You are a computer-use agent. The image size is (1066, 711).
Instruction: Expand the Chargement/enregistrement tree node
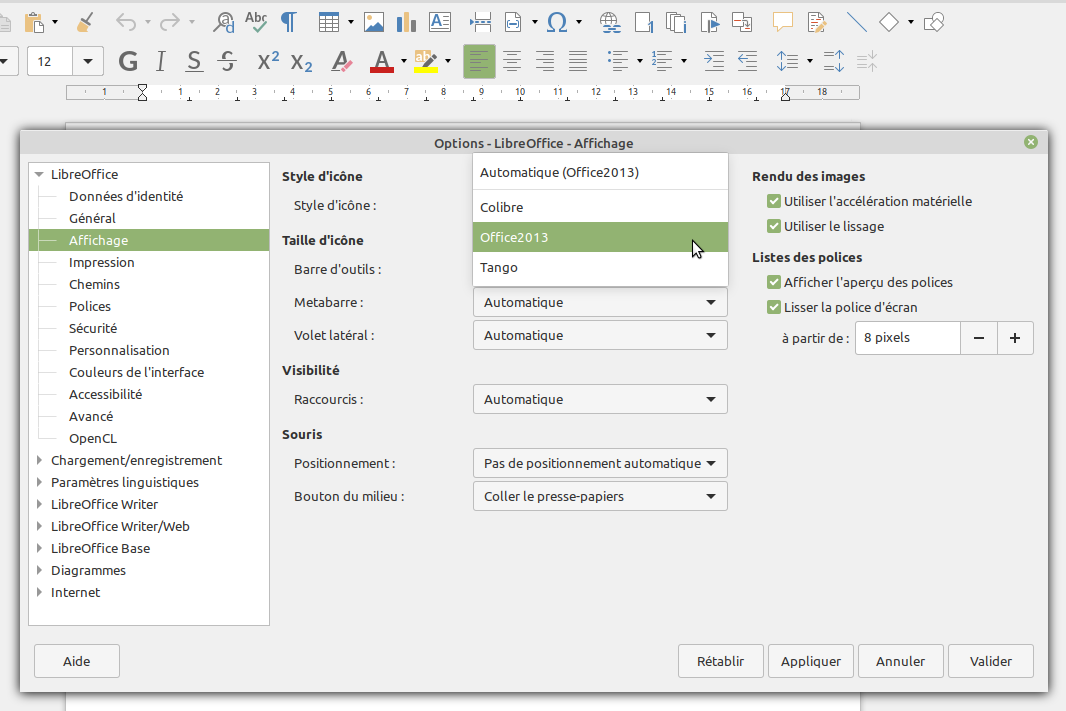39,461
